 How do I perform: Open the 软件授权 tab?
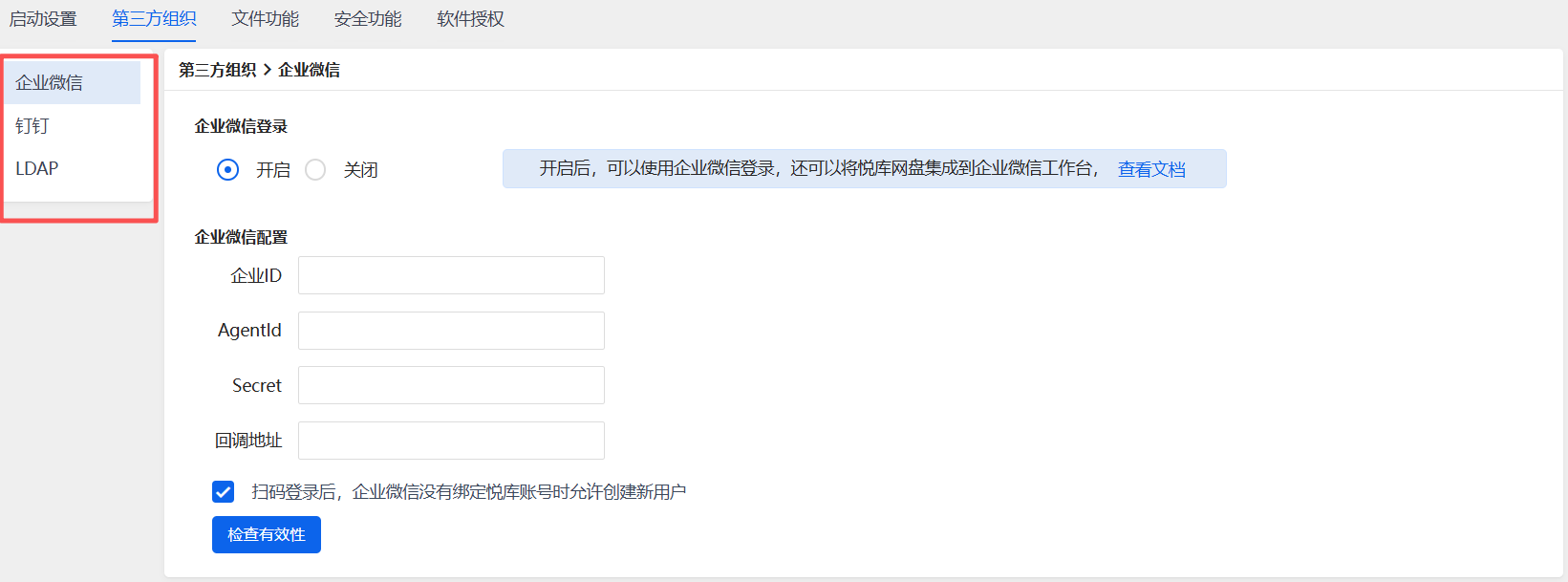470,19
